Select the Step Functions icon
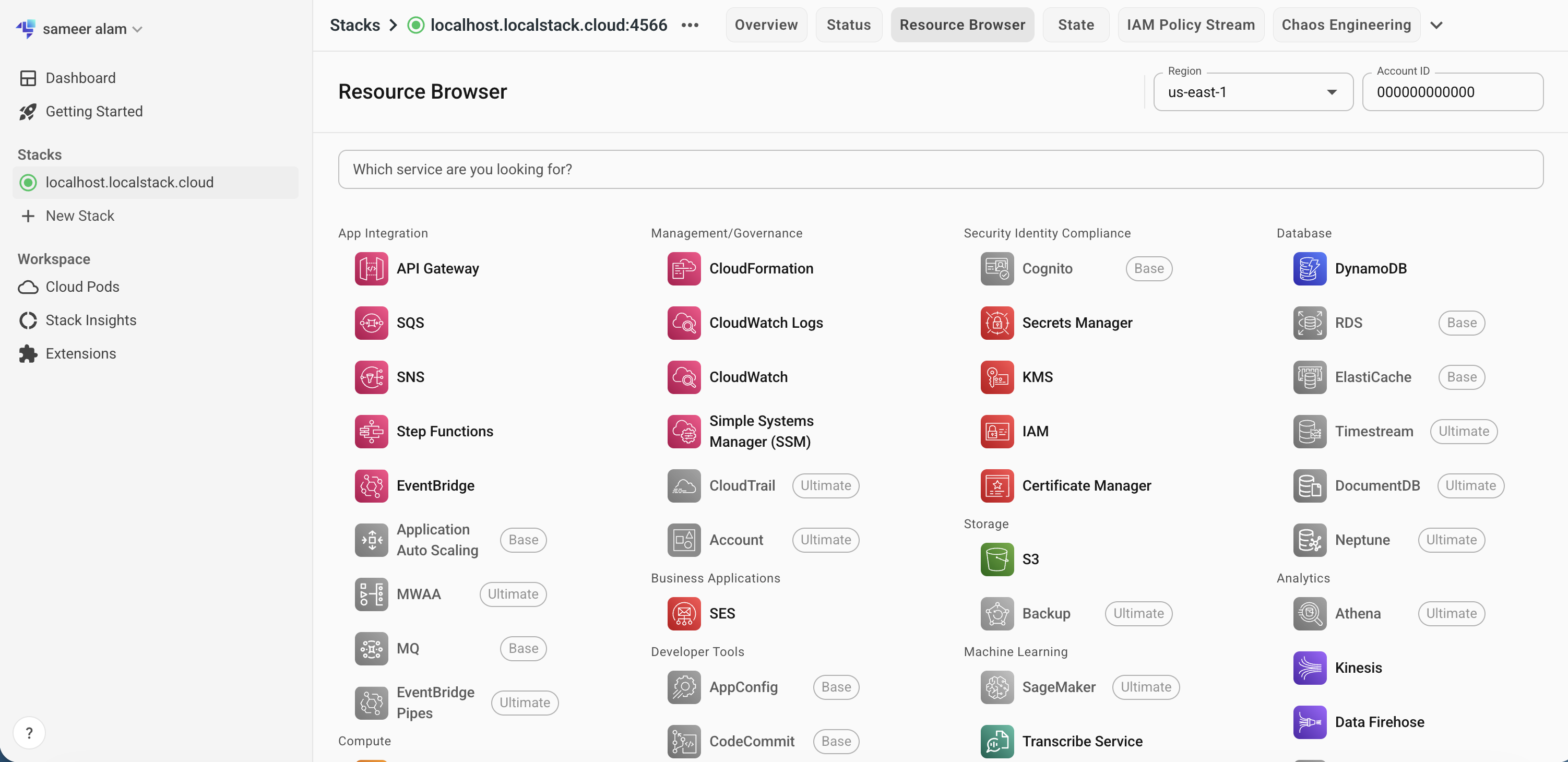1568x762 pixels. pos(371,432)
